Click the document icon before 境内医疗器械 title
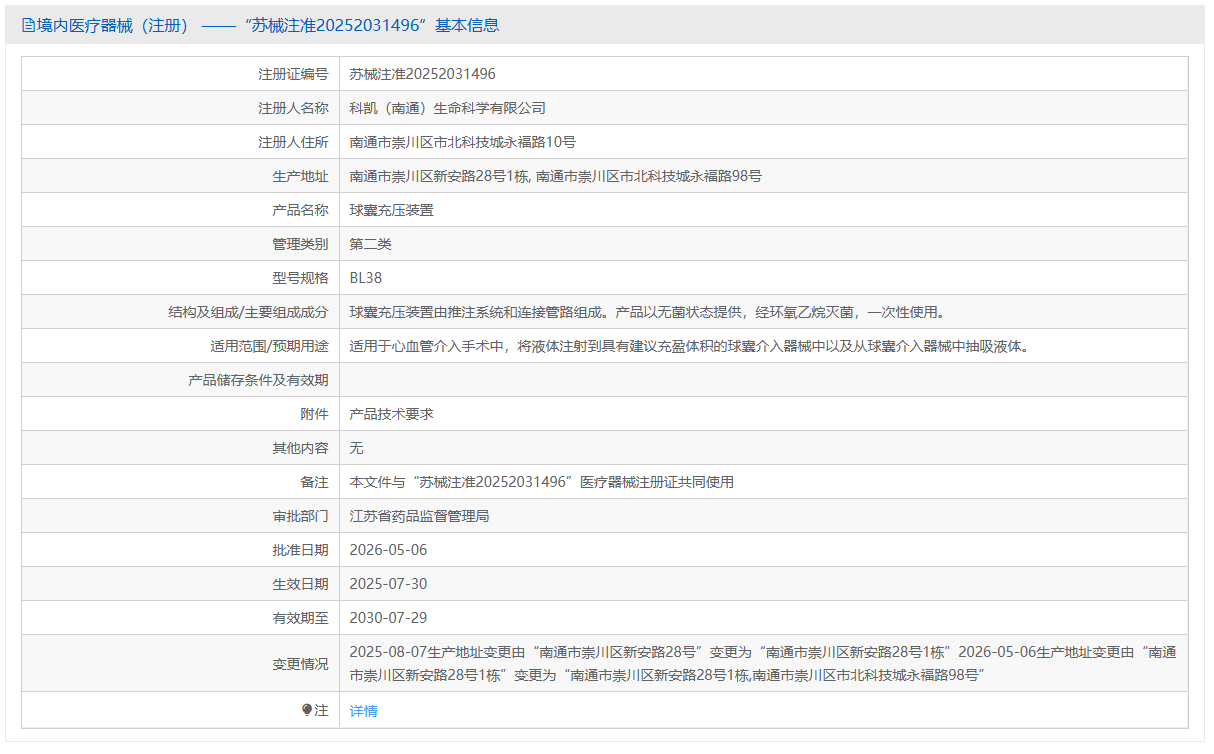The image size is (1214, 754). click(x=28, y=25)
